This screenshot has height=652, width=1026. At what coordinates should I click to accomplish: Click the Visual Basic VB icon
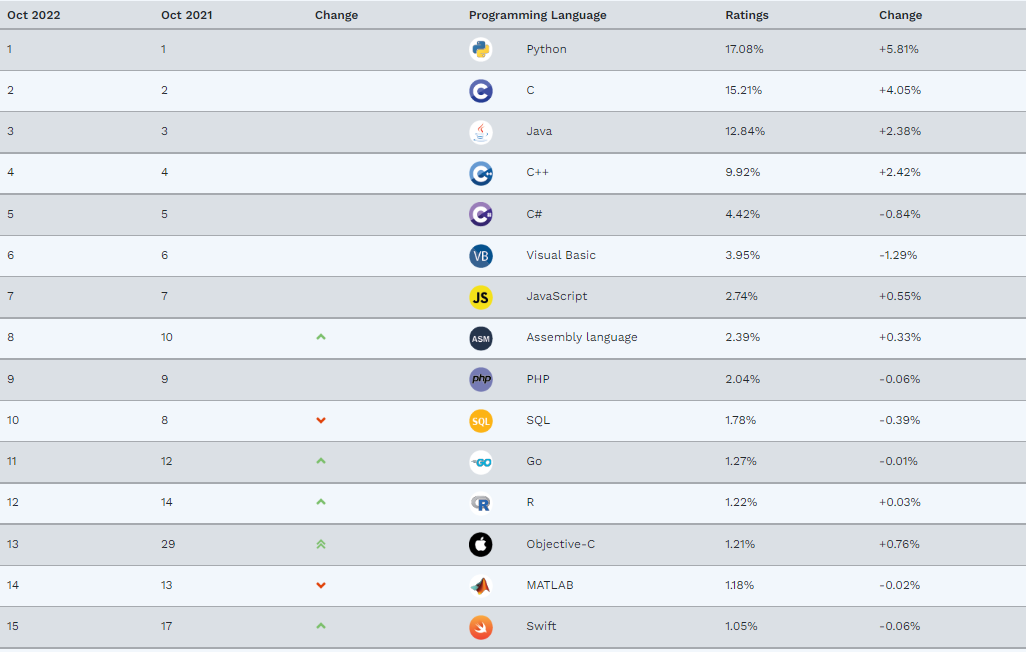click(481, 255)
